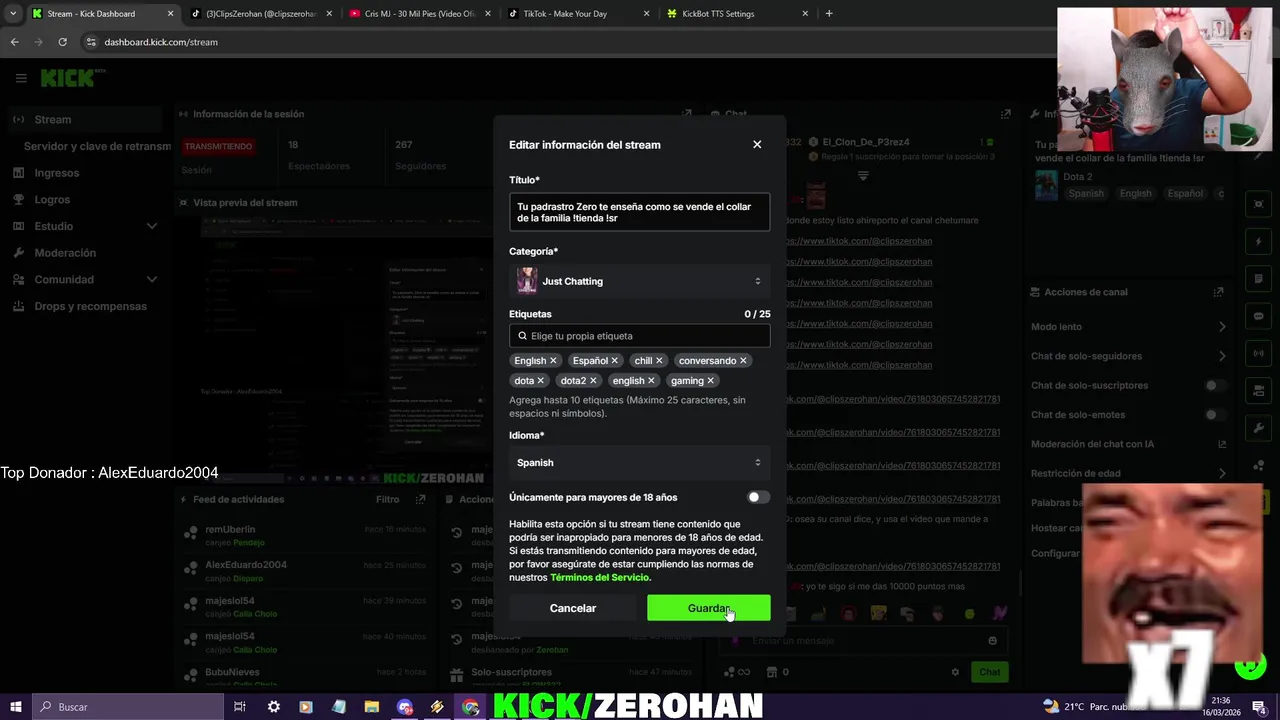Open Filtro in Feed de actividades
This screenshot has height=720, width=1280.
[x=387, y=499]
